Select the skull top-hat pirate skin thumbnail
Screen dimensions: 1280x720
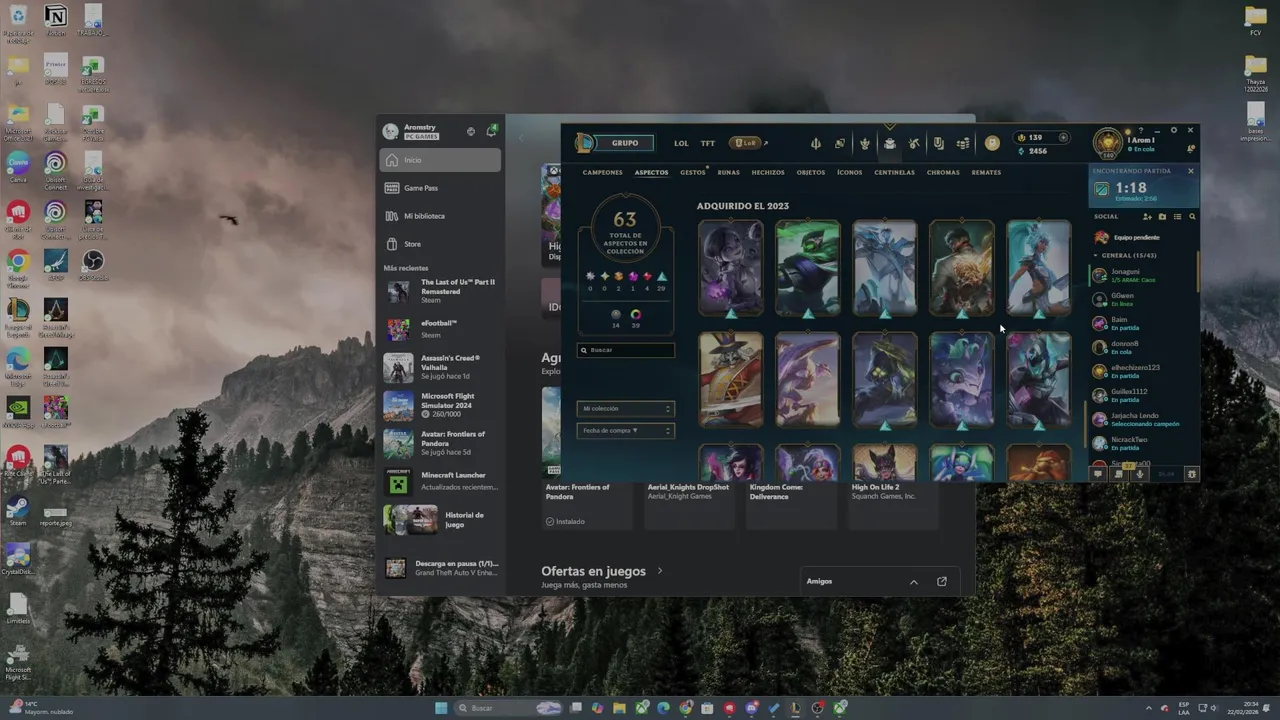pos(731,379)
